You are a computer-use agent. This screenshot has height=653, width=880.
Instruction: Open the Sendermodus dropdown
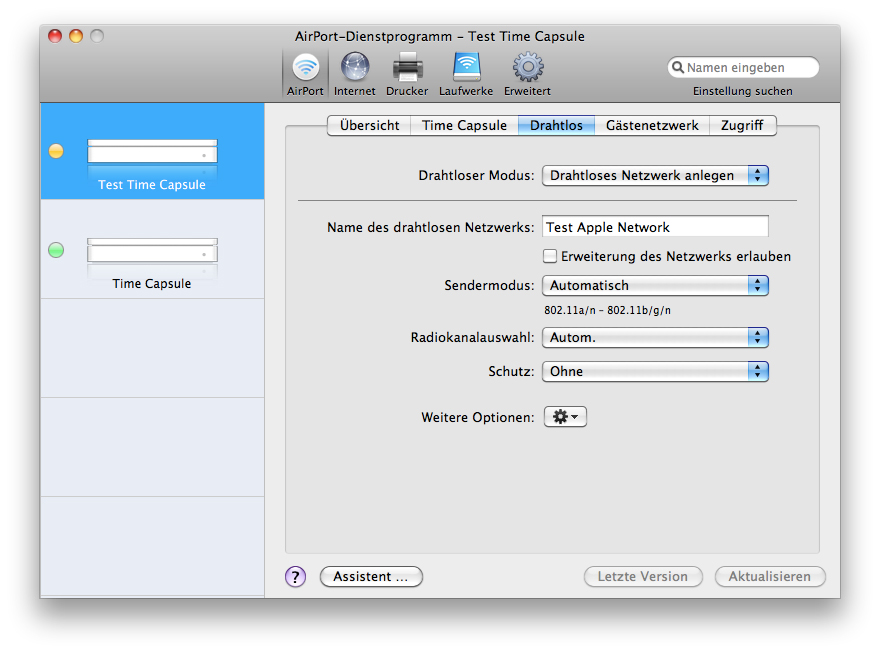655,285
